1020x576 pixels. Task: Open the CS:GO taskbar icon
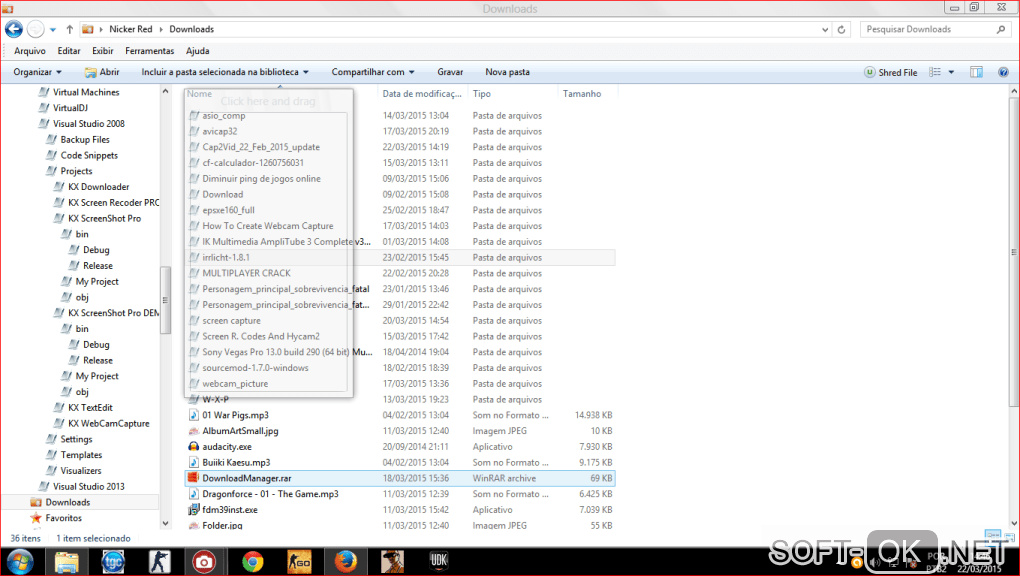[x=299, y=562]
